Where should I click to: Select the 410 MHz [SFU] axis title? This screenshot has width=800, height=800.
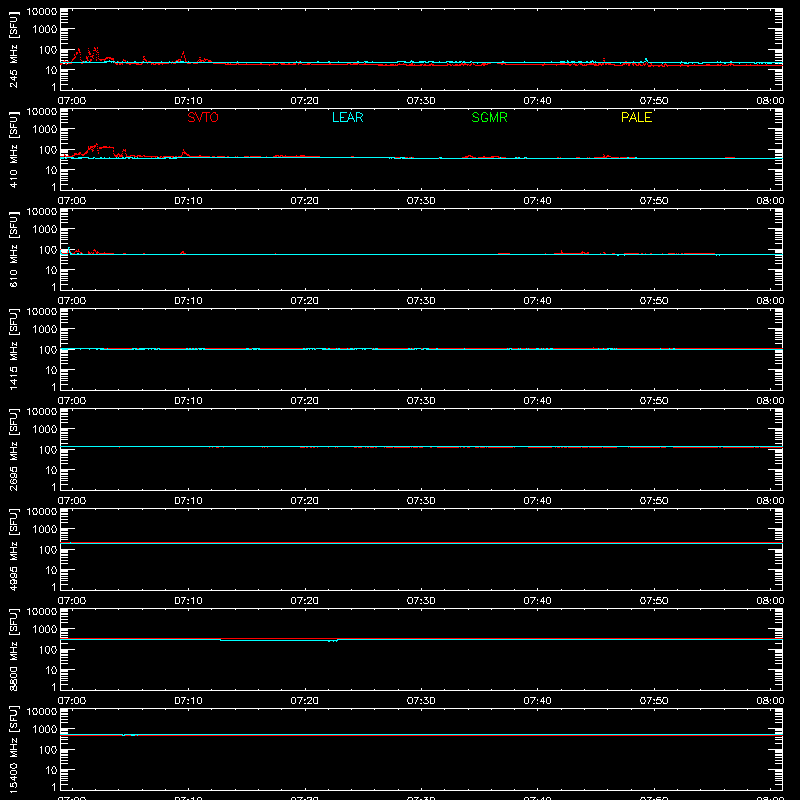(x=13, y=149)
